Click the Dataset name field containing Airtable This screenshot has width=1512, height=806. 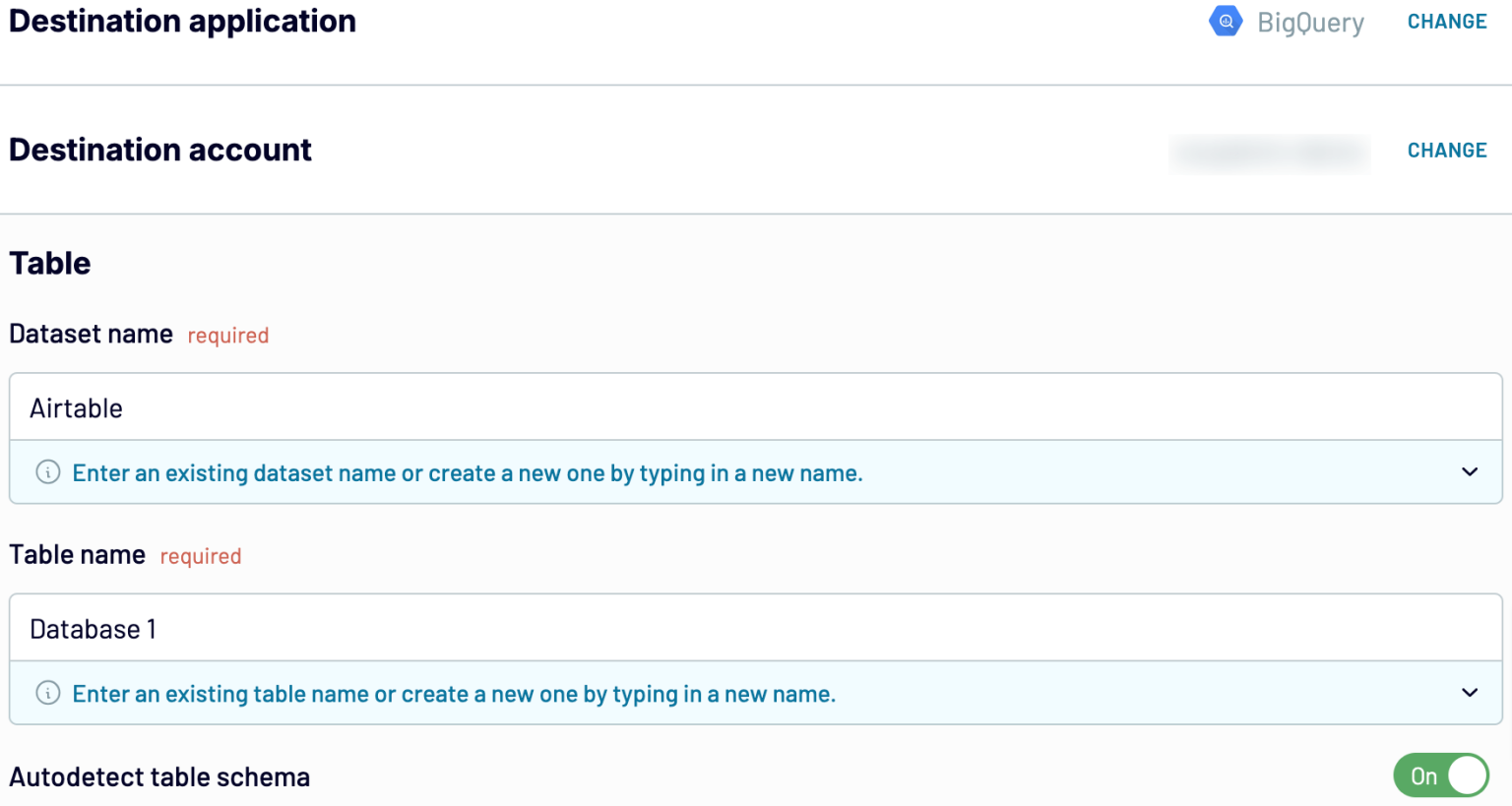pos(755,407)
